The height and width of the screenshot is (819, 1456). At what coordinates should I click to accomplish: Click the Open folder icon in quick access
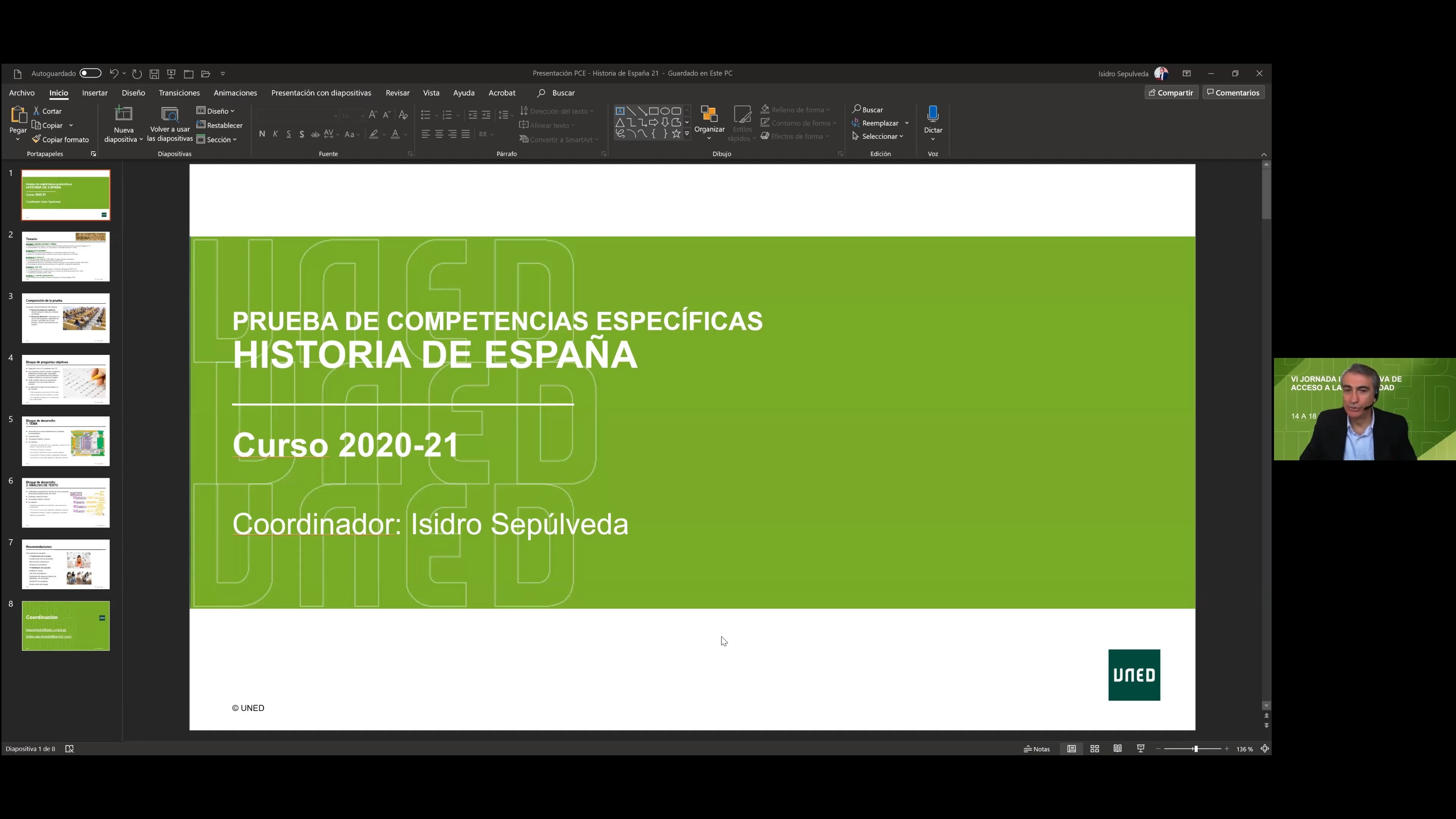[x=206, y=74]
